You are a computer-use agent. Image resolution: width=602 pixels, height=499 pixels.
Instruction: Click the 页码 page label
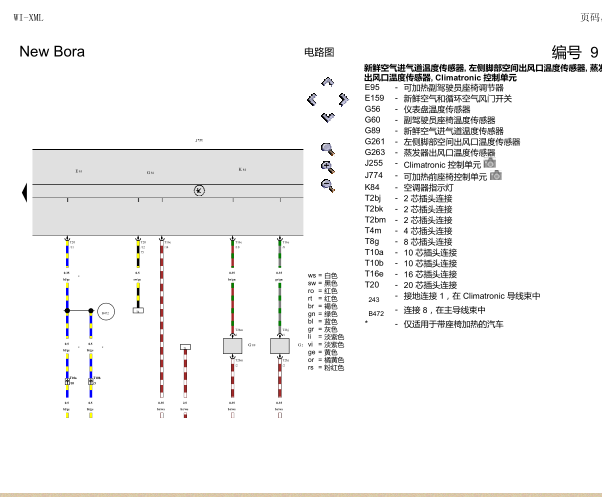coord(590,17)
